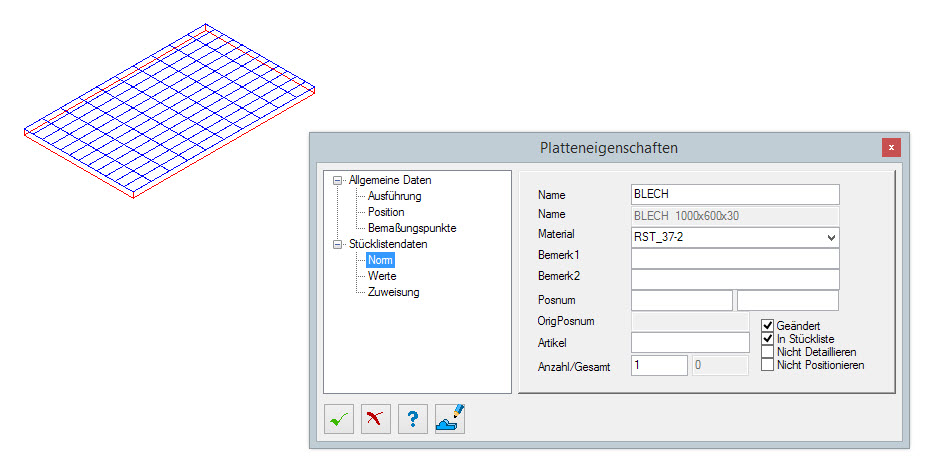Click the greyed OrigPosnum field
The width and height of the screenshot is (926, 464).
coord(690,321)
